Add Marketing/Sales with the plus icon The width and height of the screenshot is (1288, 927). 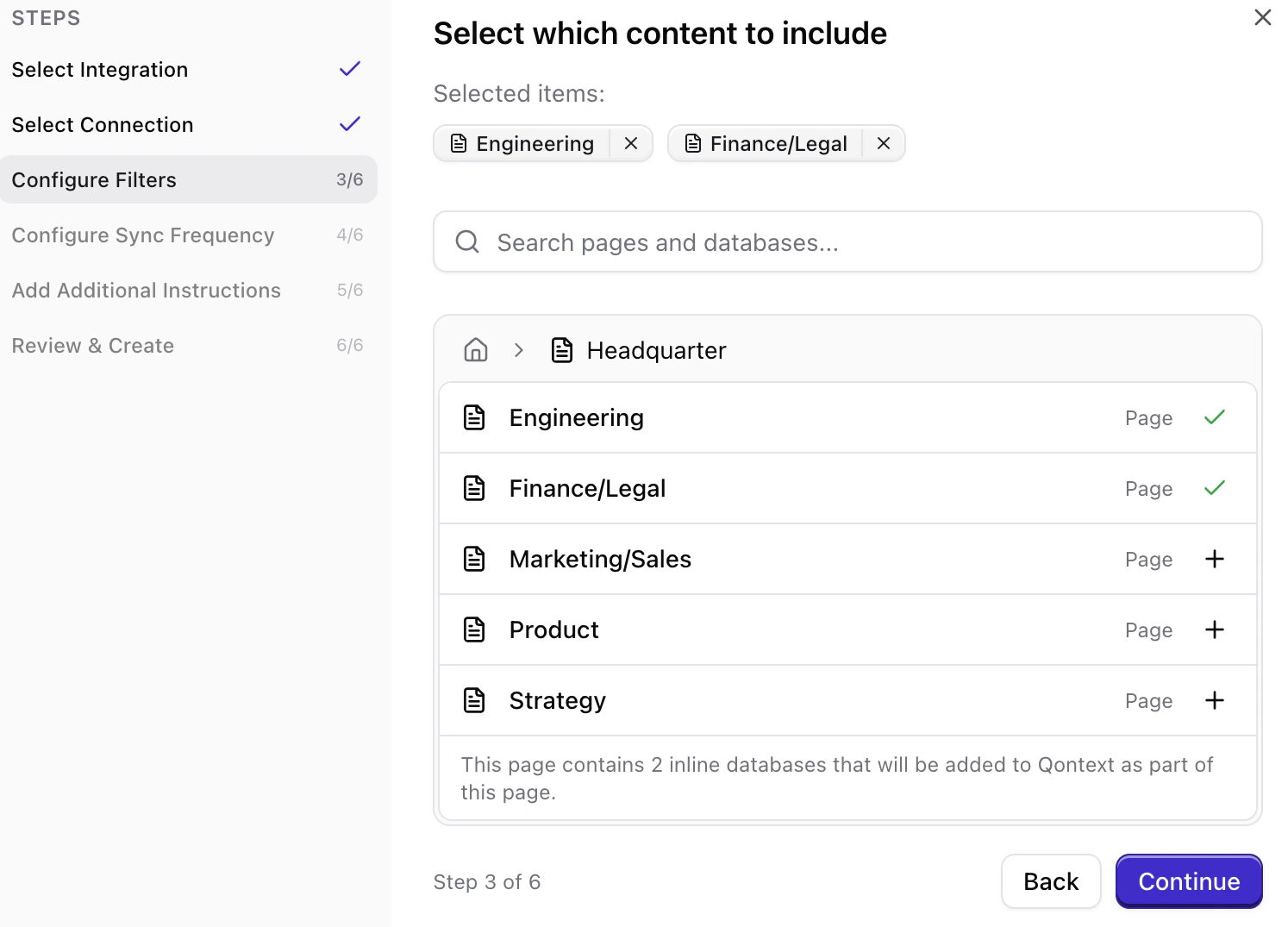click(1214, 559)
